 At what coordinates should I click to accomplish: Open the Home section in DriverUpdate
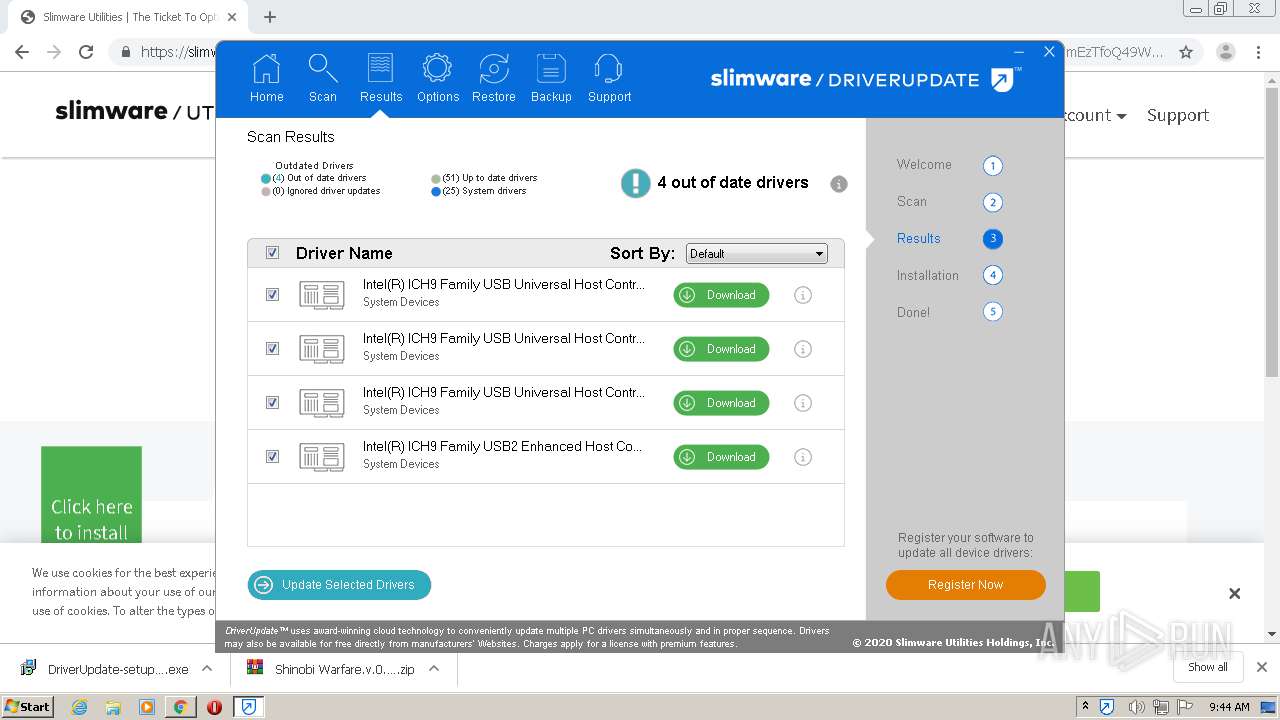point(266,78)
